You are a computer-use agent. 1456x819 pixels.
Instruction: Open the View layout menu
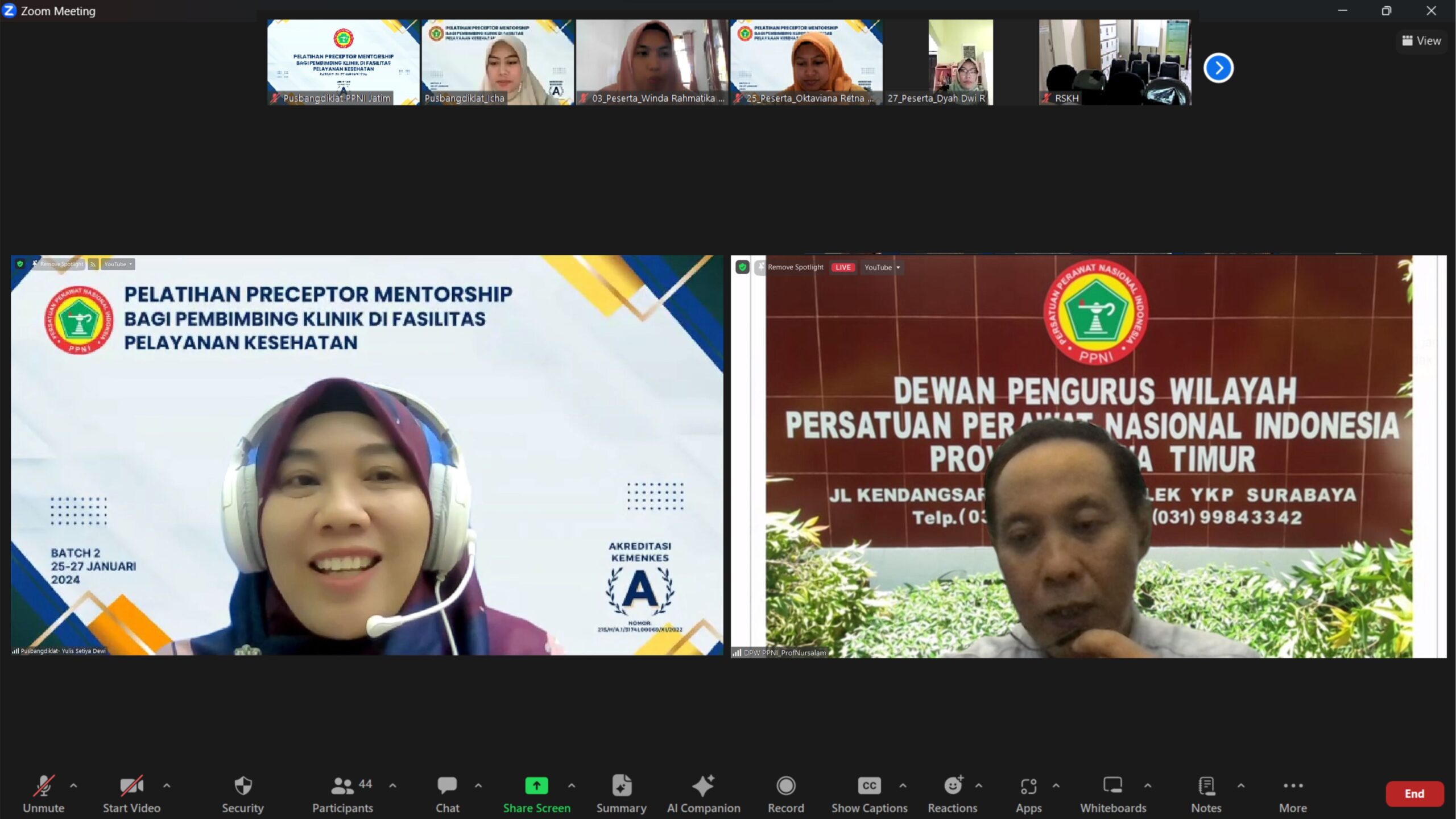(x=1421, y=41)
